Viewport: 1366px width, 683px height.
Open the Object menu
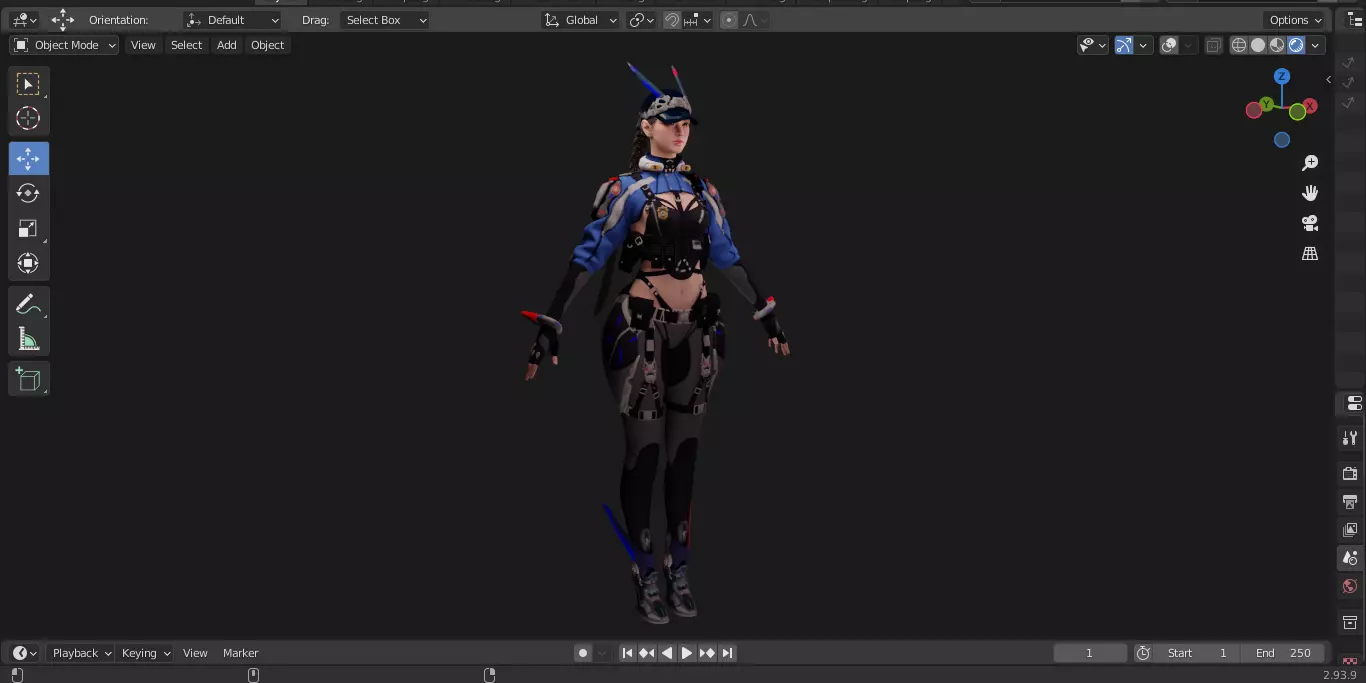[267, 45]
